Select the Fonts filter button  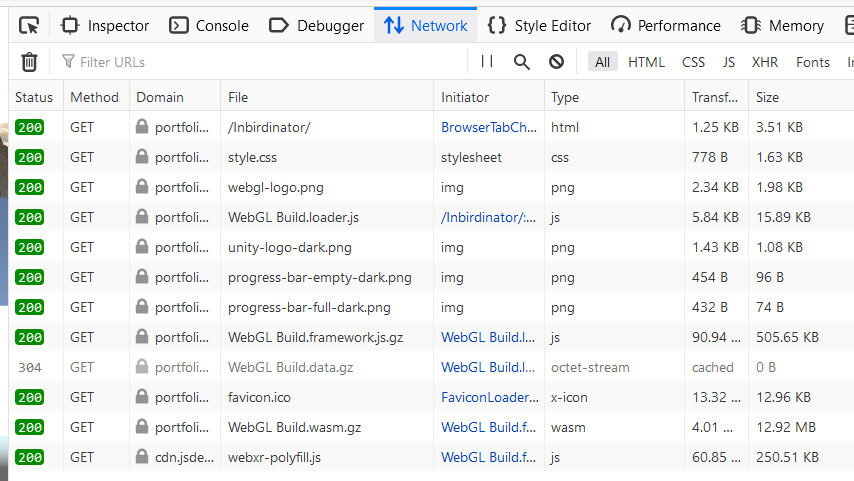pos(813,62)
